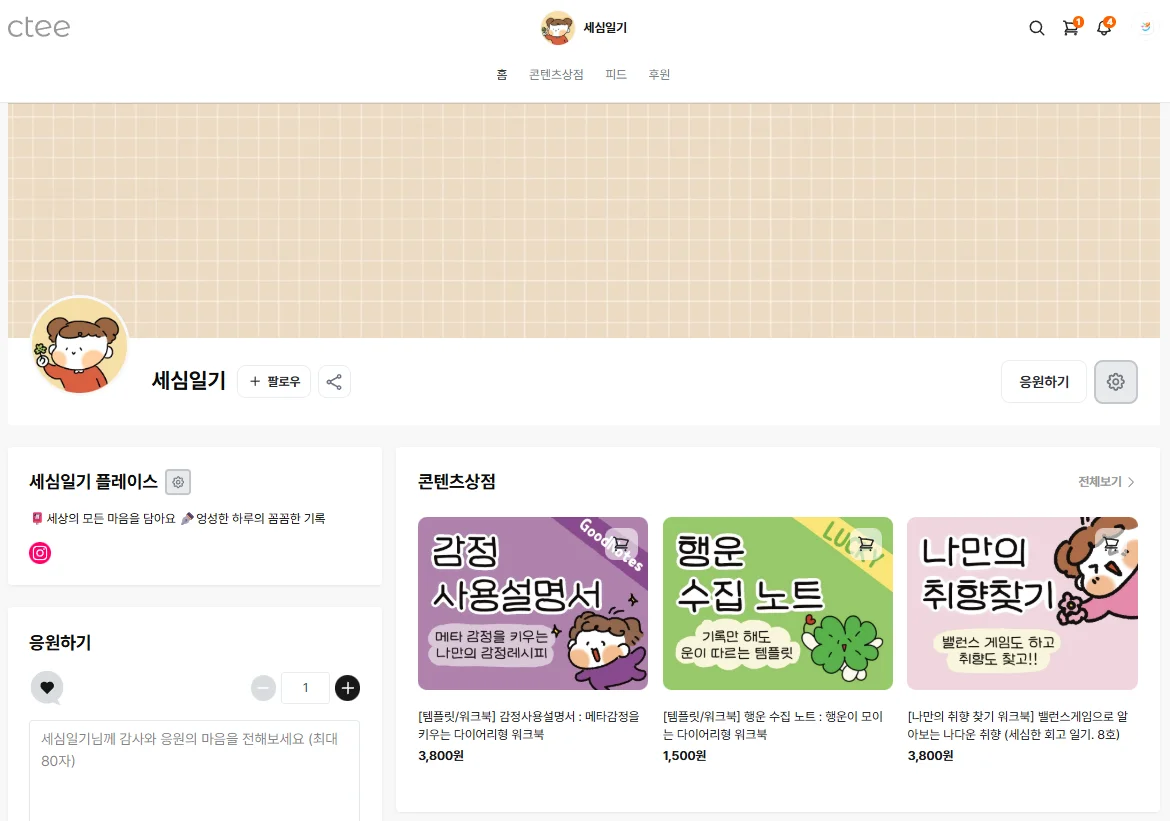
Task: Add 감정사용설명서 to cart via cart icon
Action: 621,544
